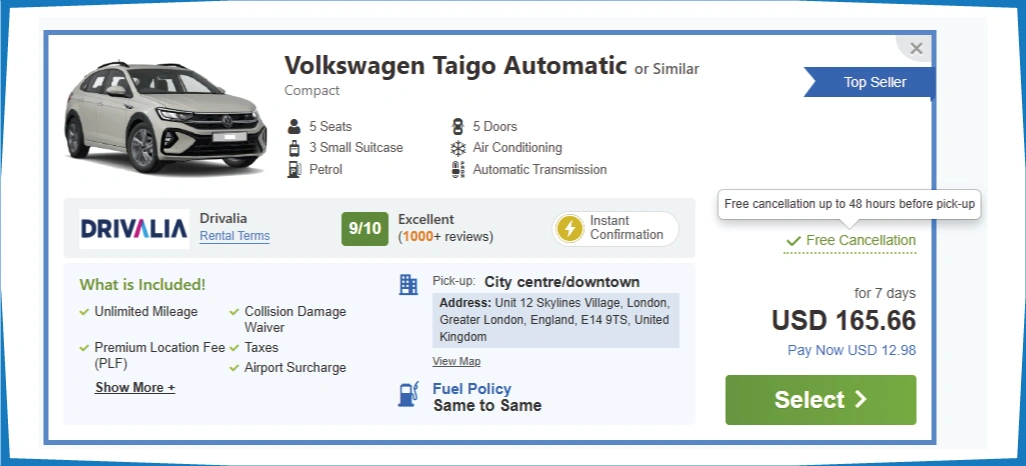This screenshot has height=466, width=1026.
Task: Click the Drivalia supplier logo
Action: point(134,229)
